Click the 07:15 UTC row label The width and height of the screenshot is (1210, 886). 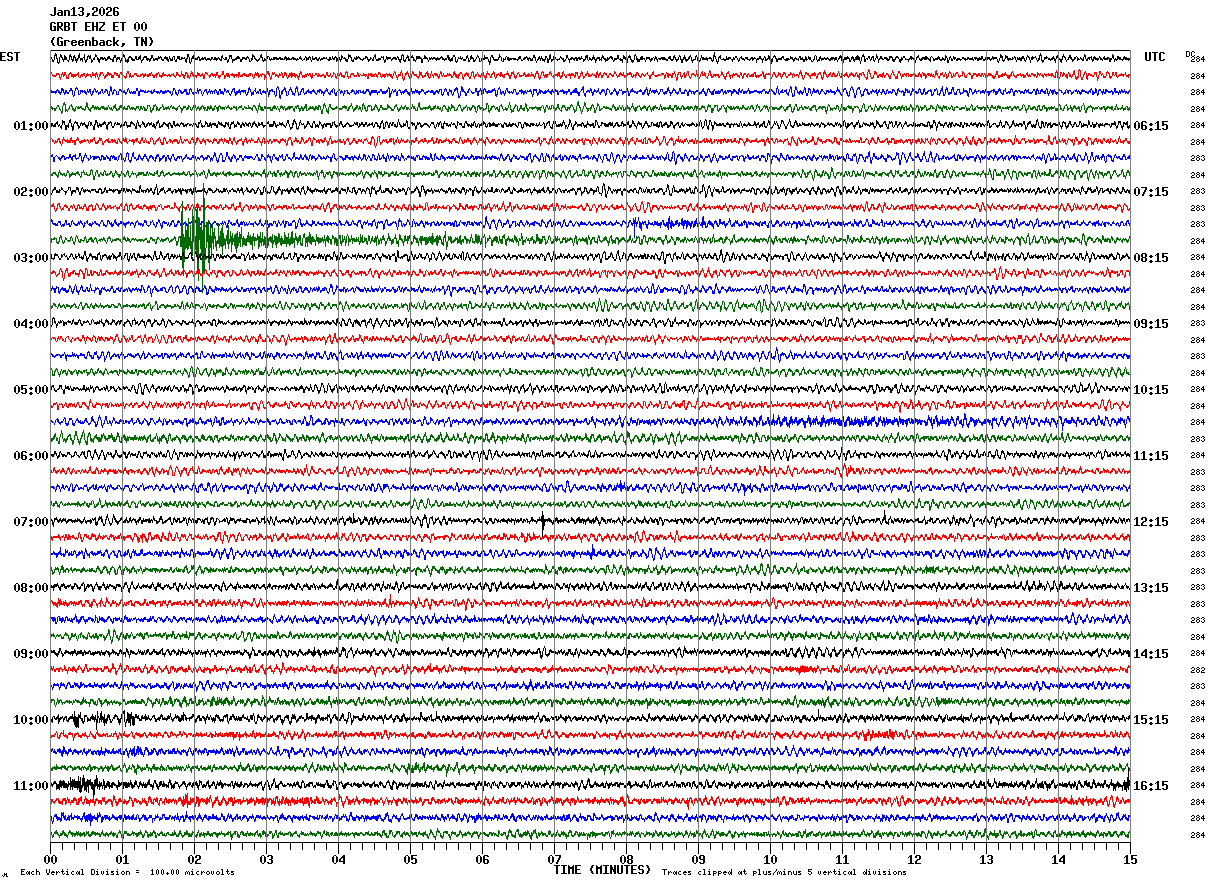1151,192
